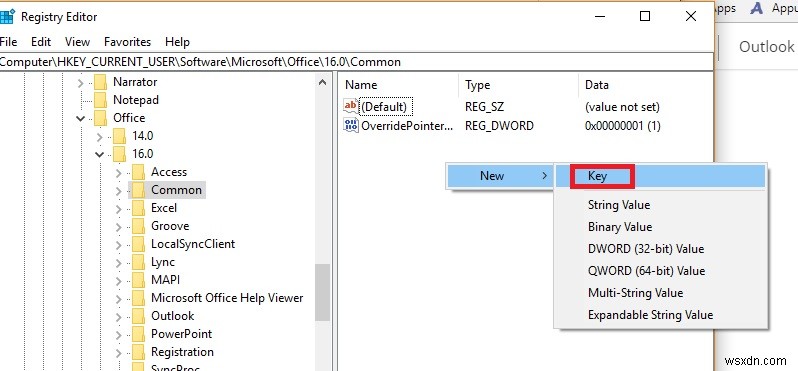Choose String Value from the New submenu
Viewport: 798px width, 371px height.
click(x=660, y=205)
